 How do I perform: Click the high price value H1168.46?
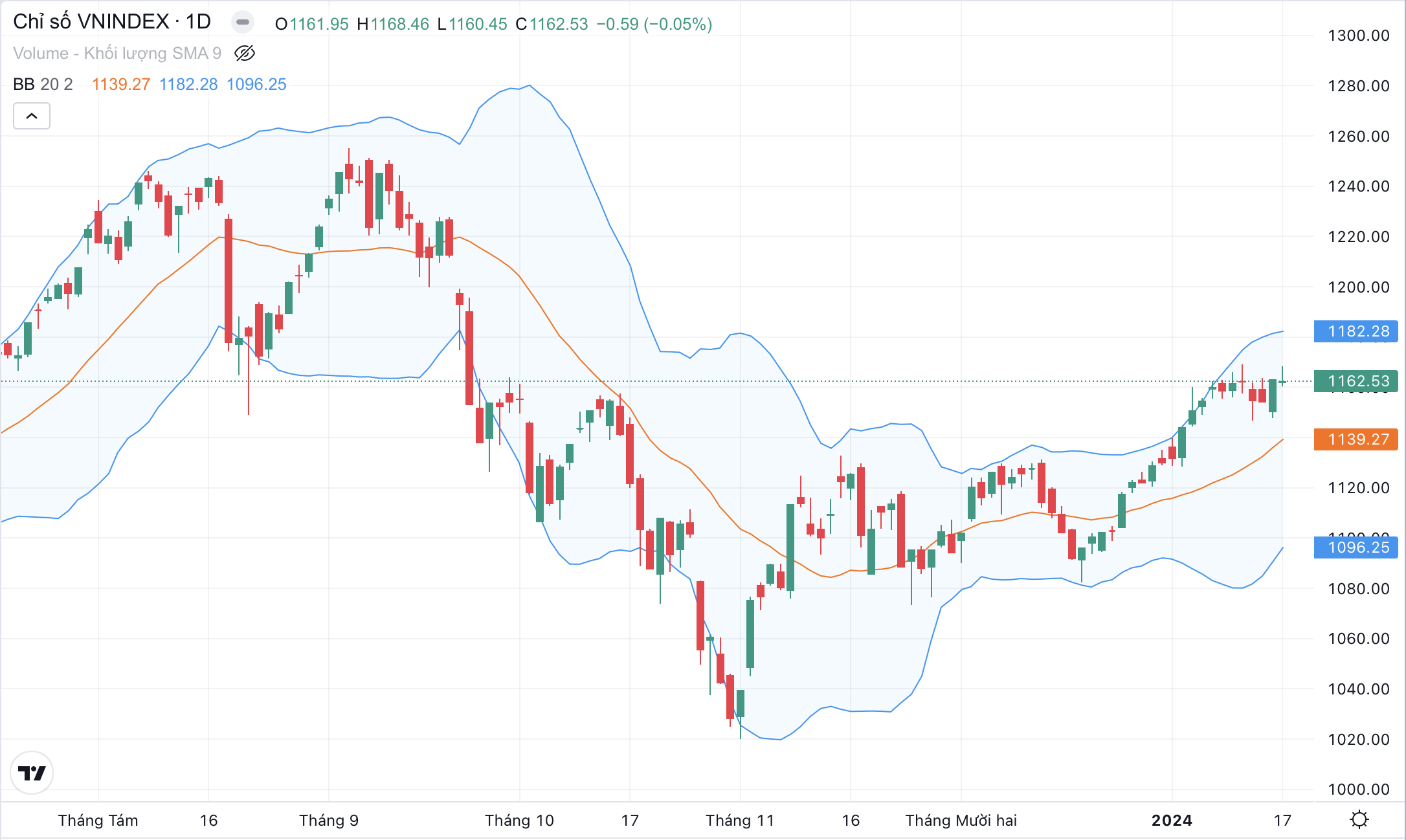393,24
